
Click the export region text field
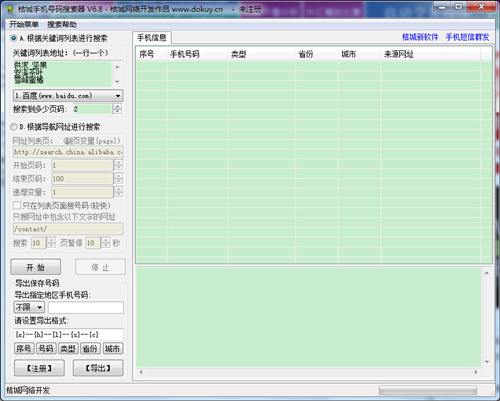point(86,307)
